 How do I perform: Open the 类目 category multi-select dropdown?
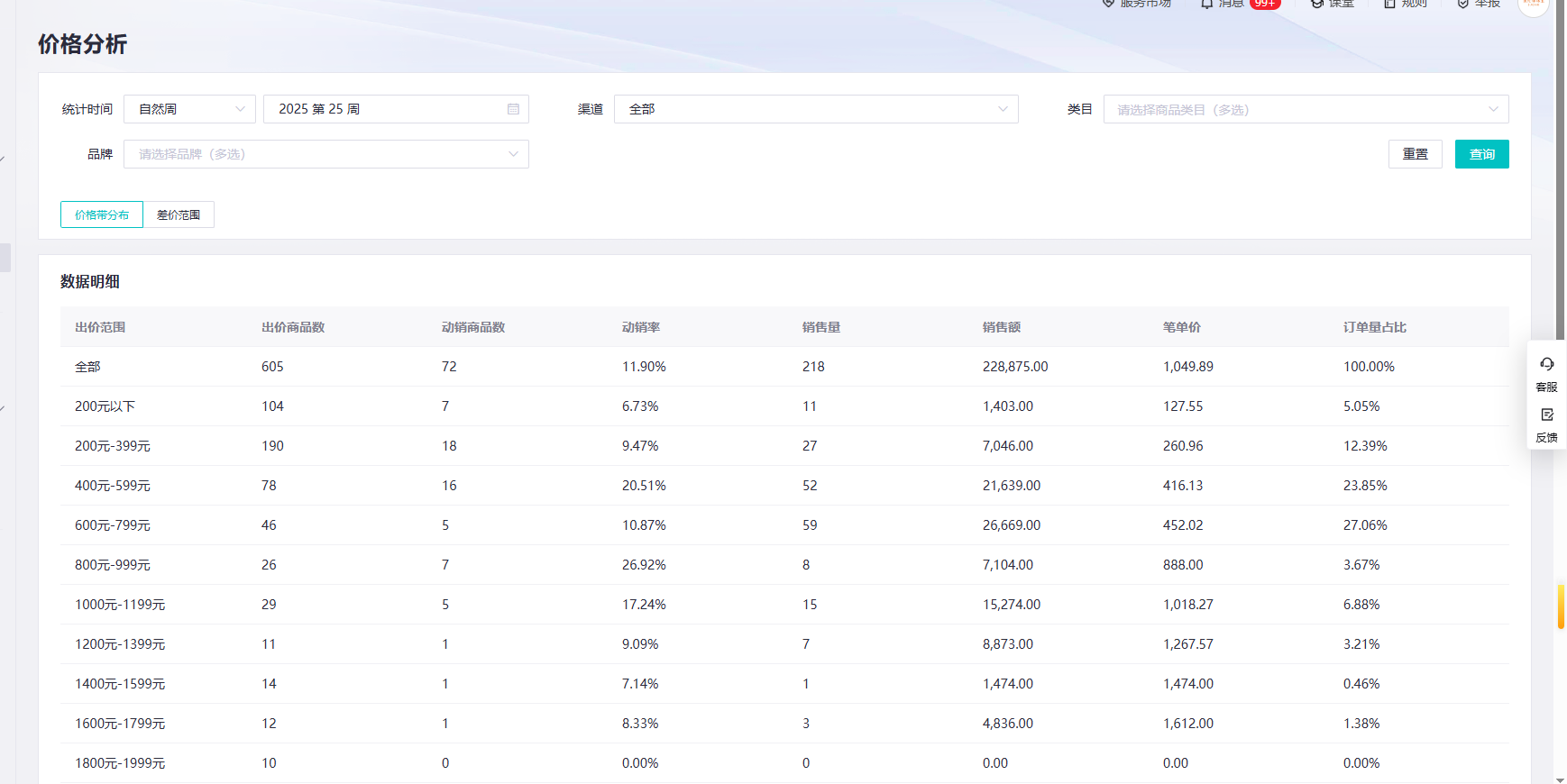click(x=1305, y=109)
